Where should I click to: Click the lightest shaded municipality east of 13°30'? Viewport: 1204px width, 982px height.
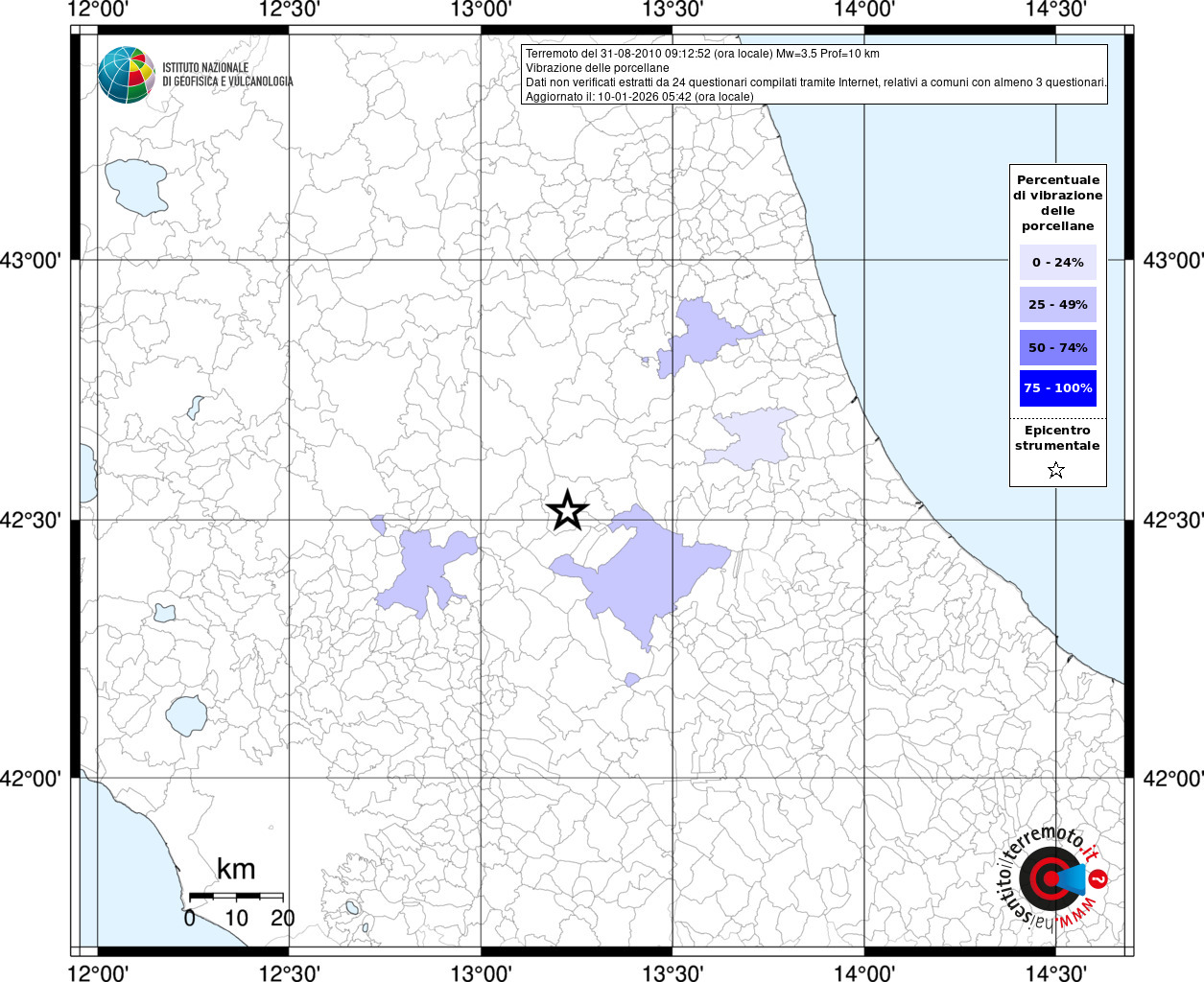pos(755,437)
